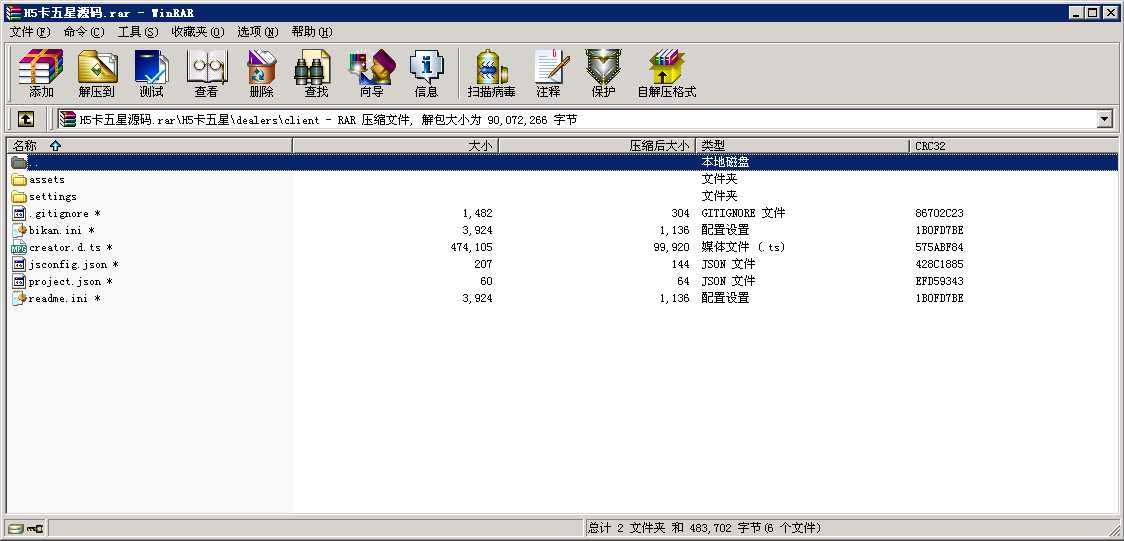Sort by 压缩后大小 column header
The width and height of the screenshot is (1124, 541).
(596, 145)
